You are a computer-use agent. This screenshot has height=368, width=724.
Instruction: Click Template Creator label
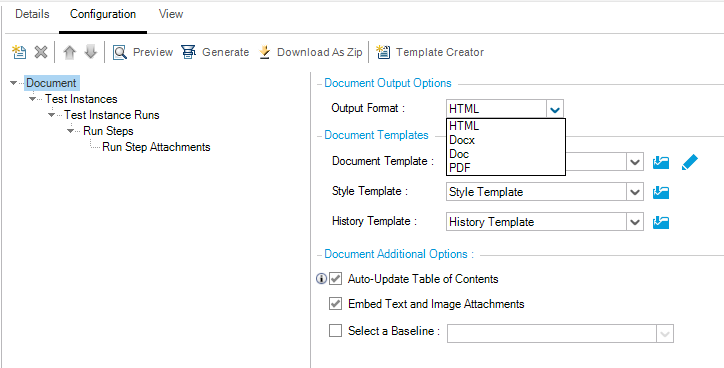(440, 52)
